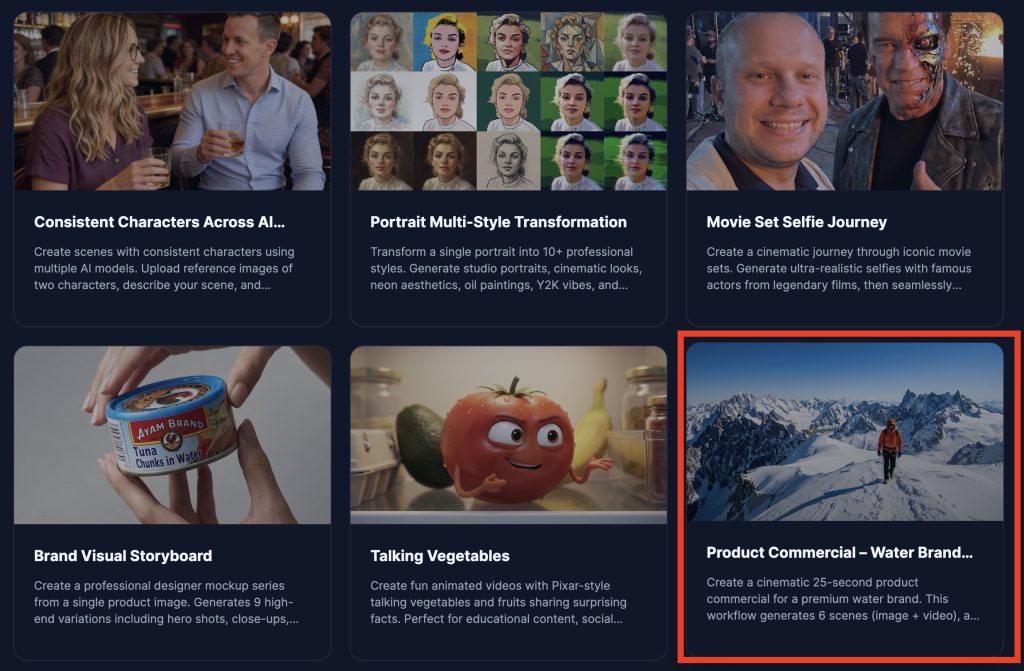Select the Movie Set Selfie Journey title
The height and width of the screenshot is (671, 1024).
tap(797, 222)
